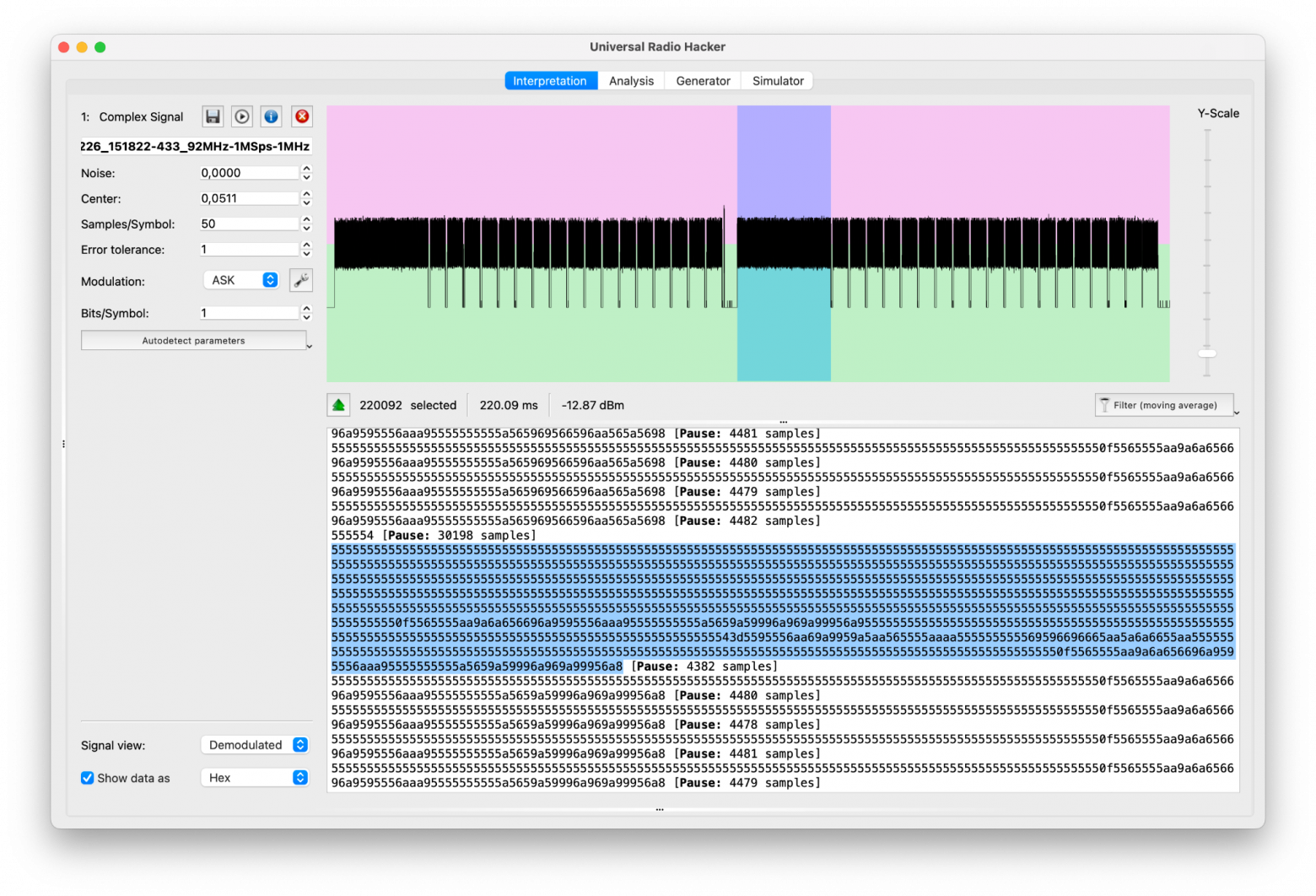Switch to the Analysis tab

(631, 81)
